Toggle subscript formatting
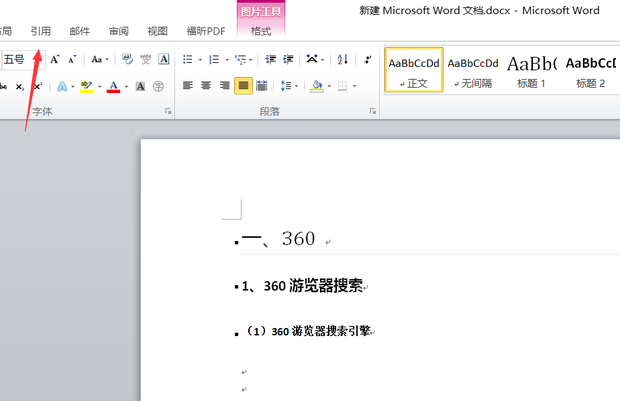This screenshot has height=401, width=620. click(19, 86)
